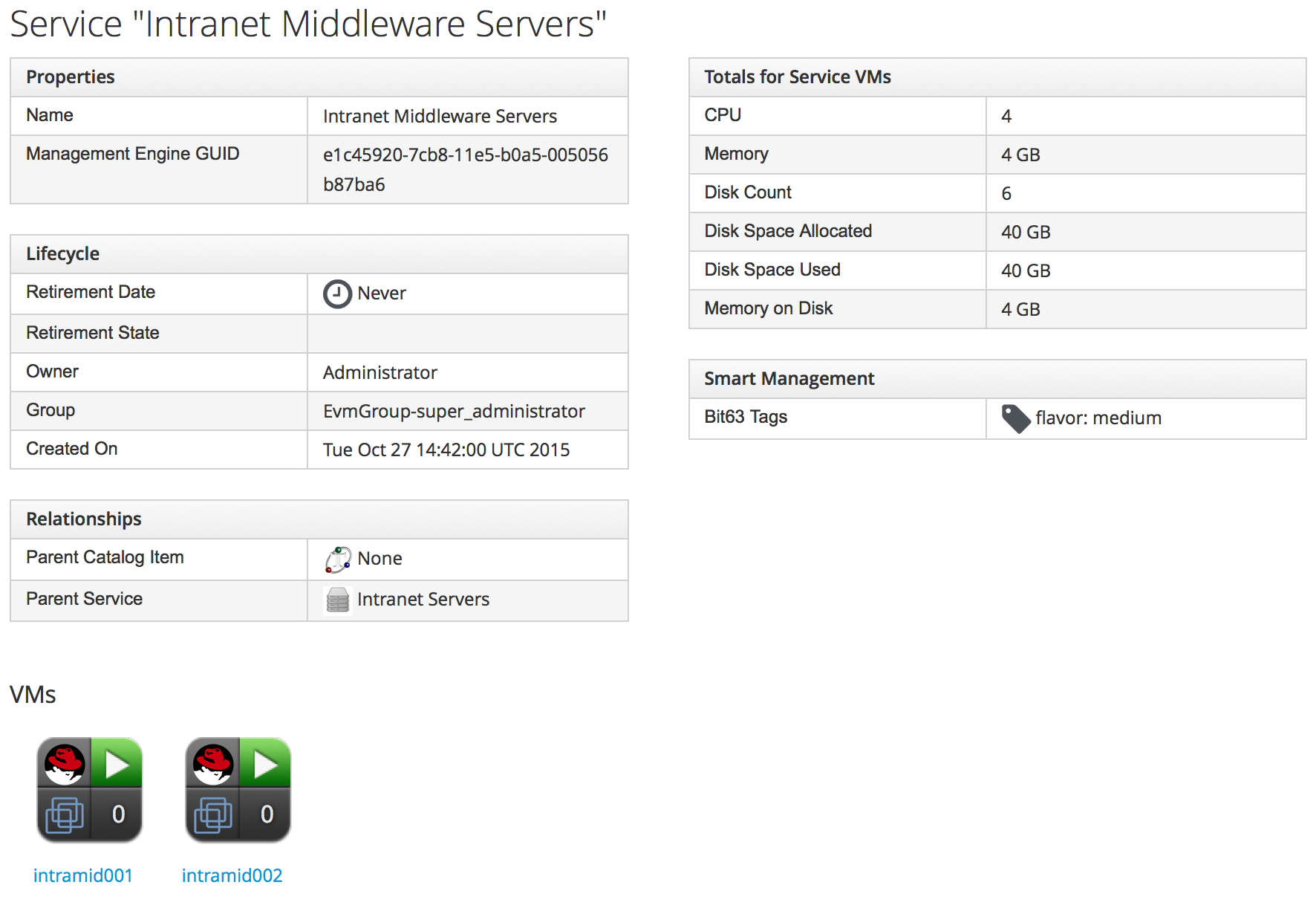Click the snapshot count on intramid001
This screenshot has width=1316, height=908.
pyautogui.click(x=118, y=815)
